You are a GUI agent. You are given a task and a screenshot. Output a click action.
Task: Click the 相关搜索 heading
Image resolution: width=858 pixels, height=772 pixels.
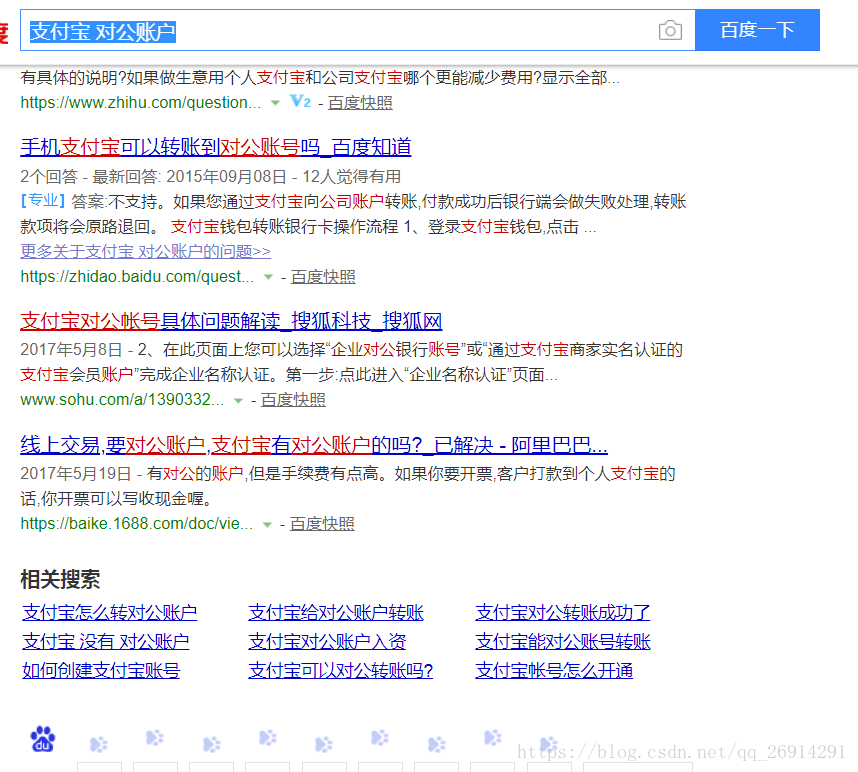click(60, 579)
